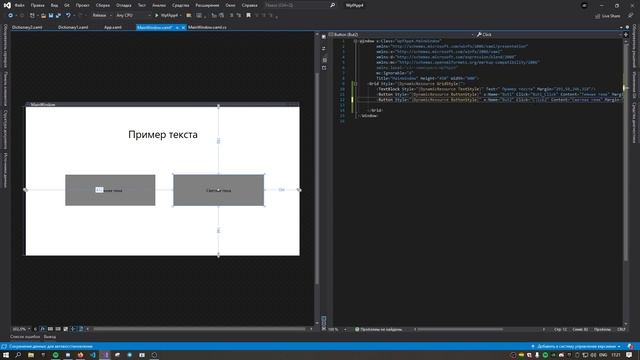The width and height of the screenshot is (640, 360).
Task: Open the Сборка menu
Action: [x=102, y=5]
